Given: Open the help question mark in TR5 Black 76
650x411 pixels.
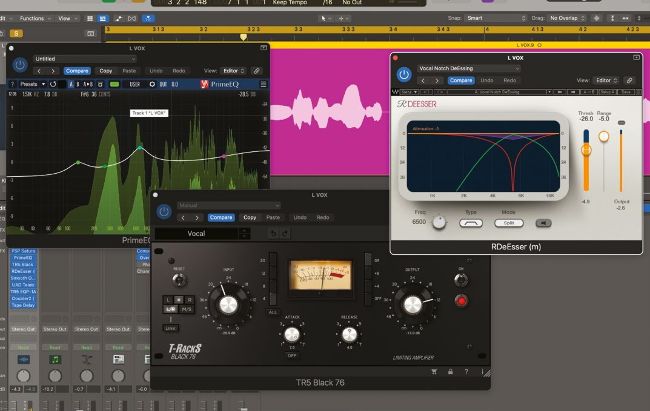Looking at the screenshot, I should click(x=464, y=370).
